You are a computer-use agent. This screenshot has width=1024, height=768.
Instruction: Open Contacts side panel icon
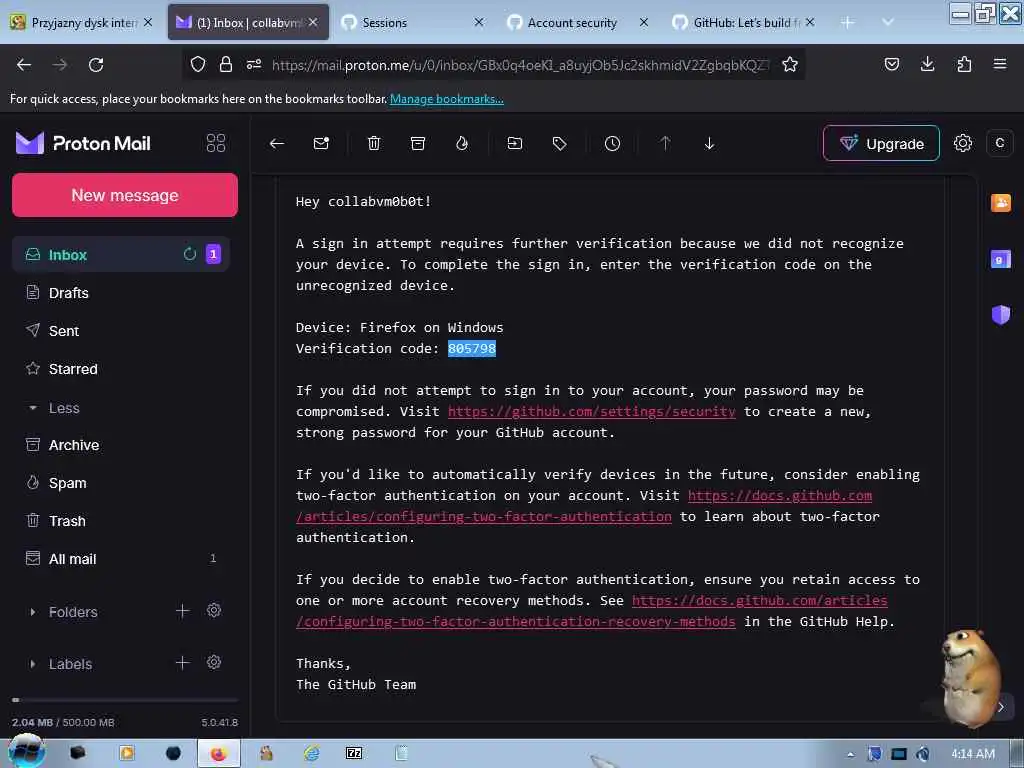(x=1000, y=203)
